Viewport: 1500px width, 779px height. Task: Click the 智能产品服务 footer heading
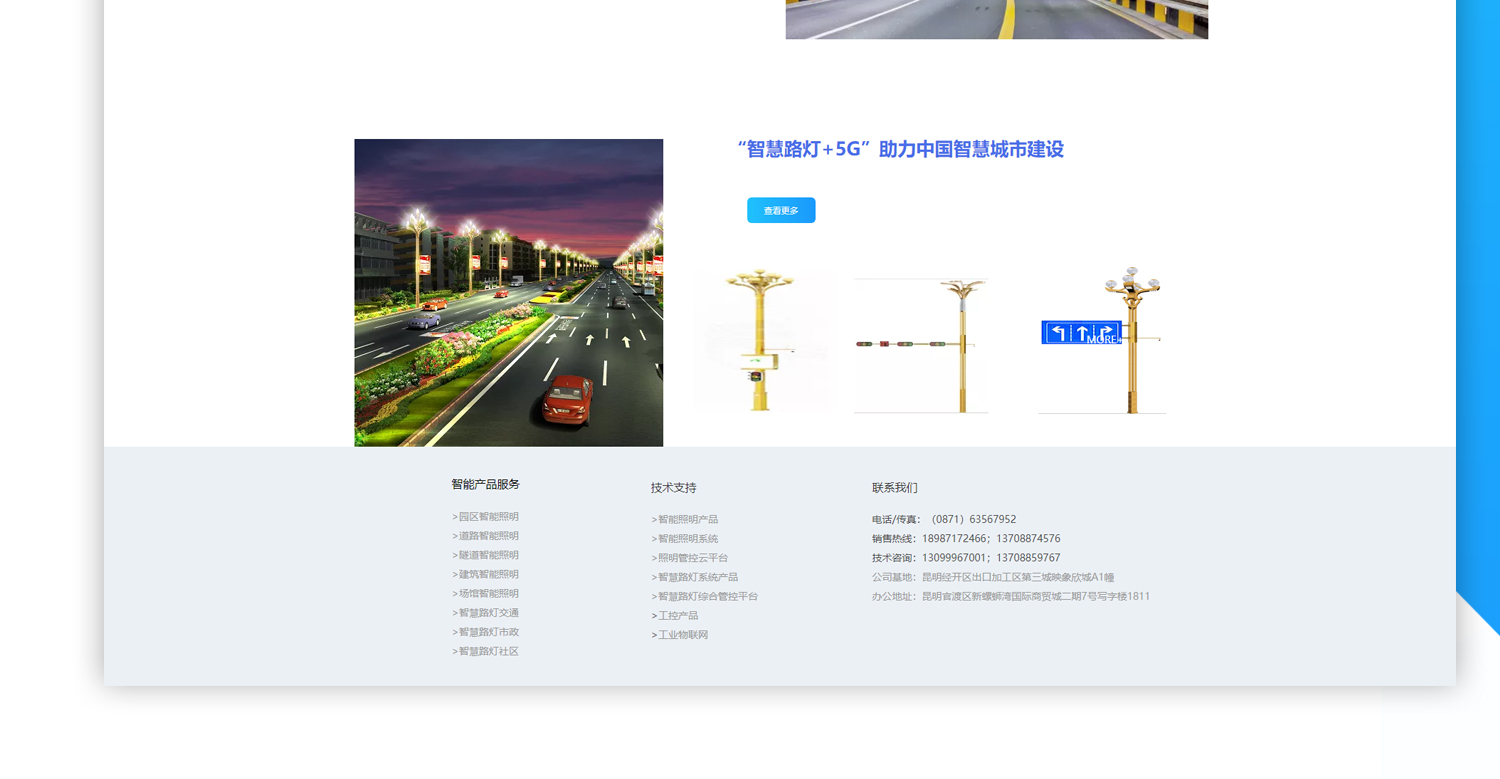(x=485, y=484)
